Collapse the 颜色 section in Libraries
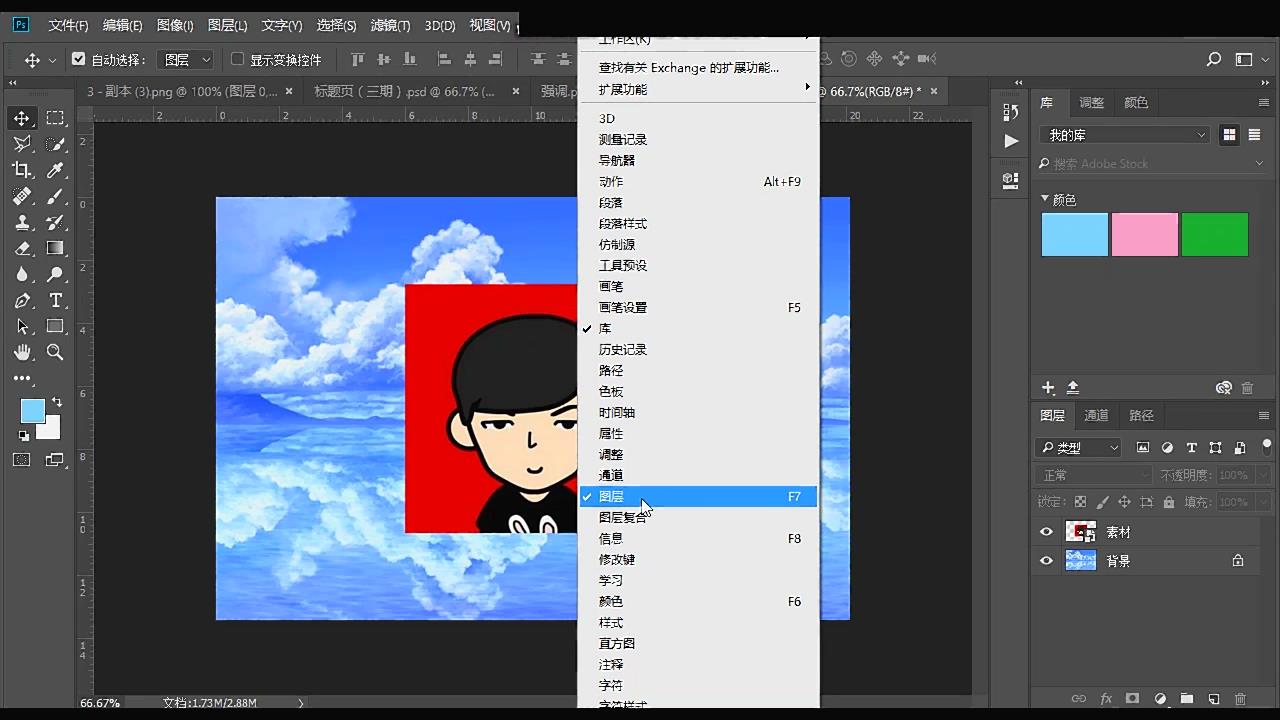Viewport: 1280px width, 720px height. pos(1045,199)
